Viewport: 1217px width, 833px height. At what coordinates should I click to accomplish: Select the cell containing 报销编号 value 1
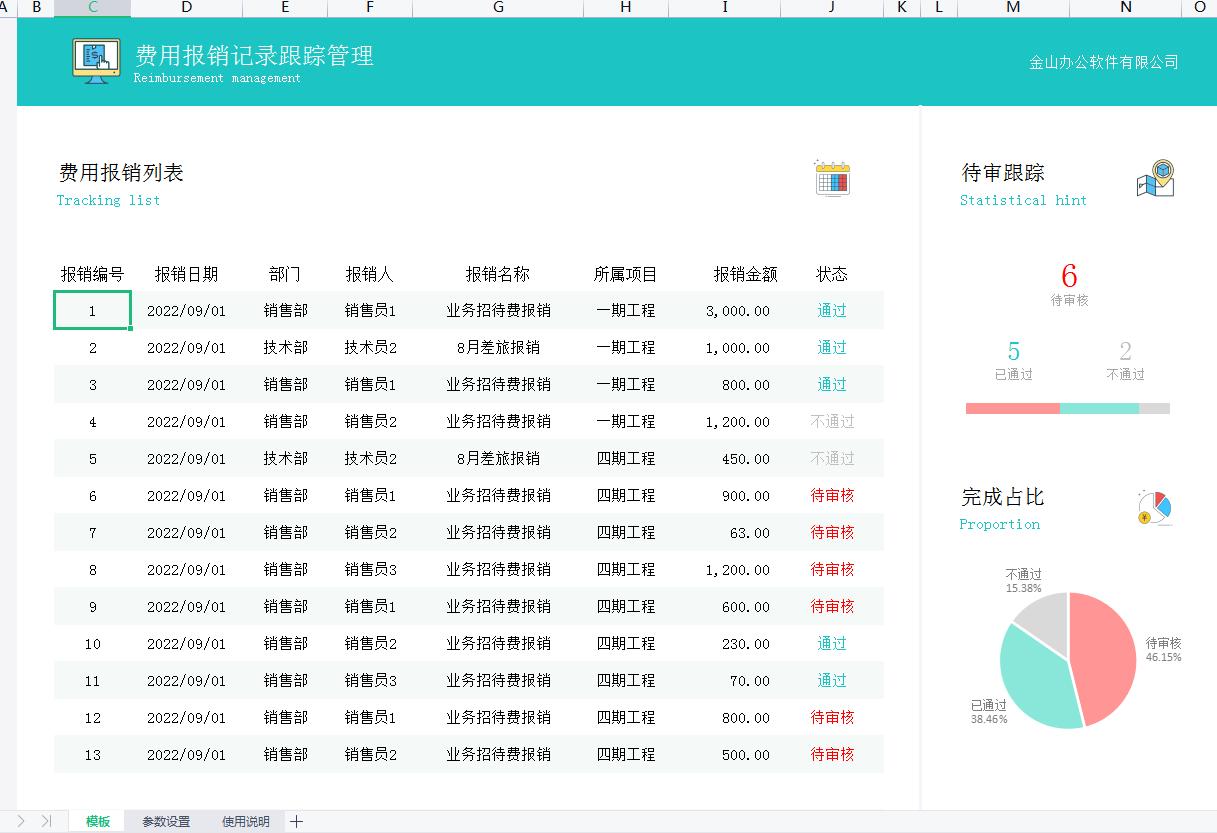[92, 310]
